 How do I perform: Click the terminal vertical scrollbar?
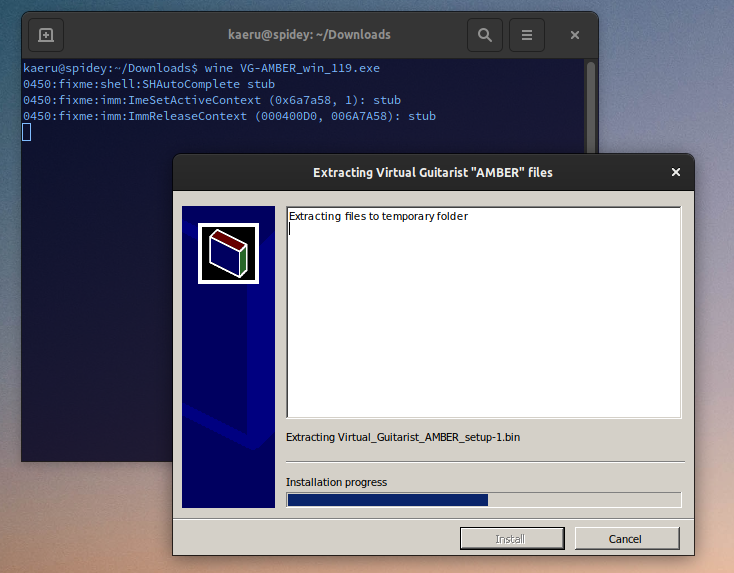[x=591, y=108]
